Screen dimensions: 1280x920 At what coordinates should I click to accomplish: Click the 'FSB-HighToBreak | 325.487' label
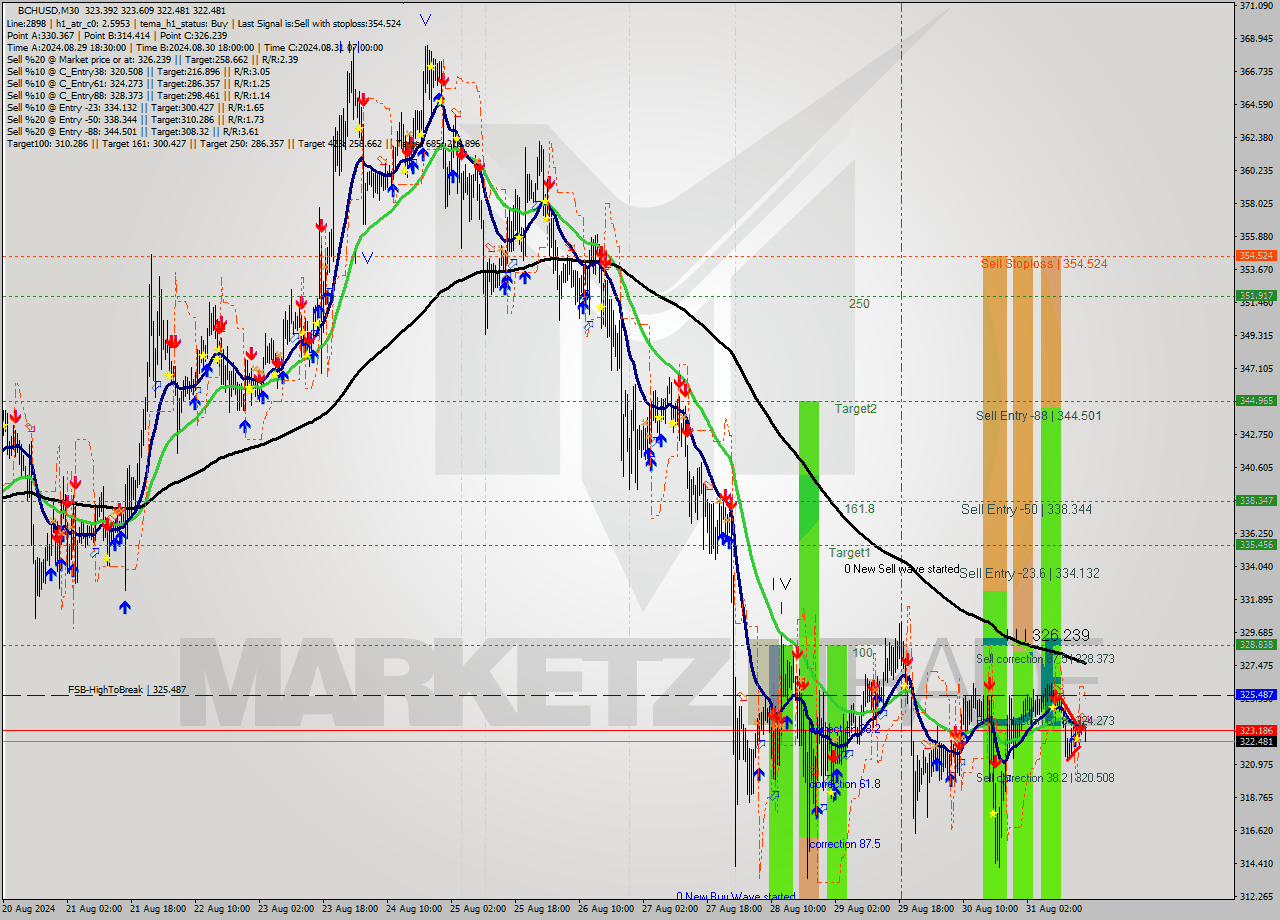[127, 690]
